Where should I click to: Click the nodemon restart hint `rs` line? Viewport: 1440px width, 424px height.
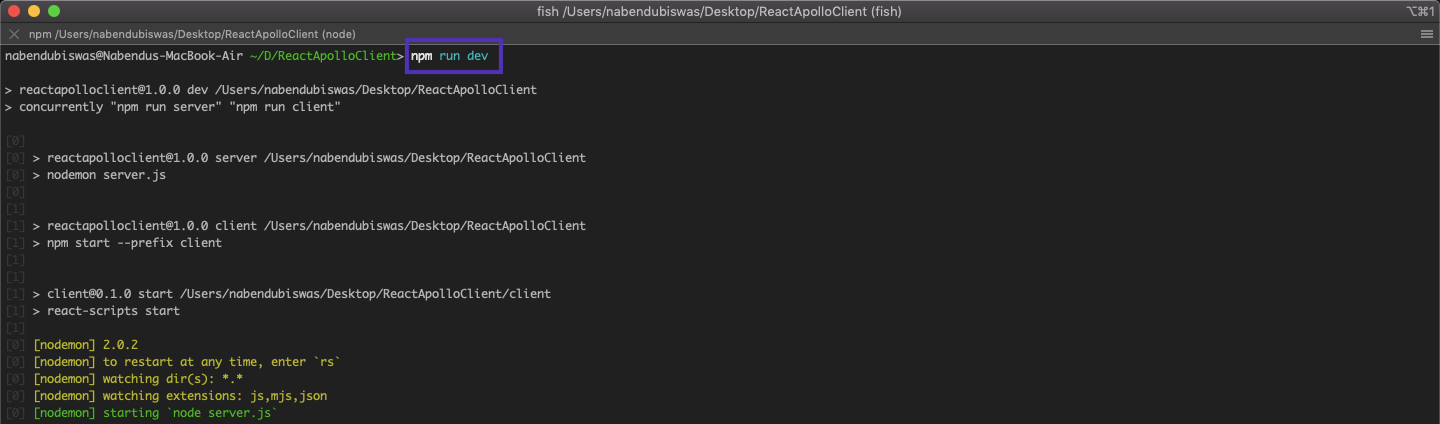pyautogui.click(x=187, y=362)
